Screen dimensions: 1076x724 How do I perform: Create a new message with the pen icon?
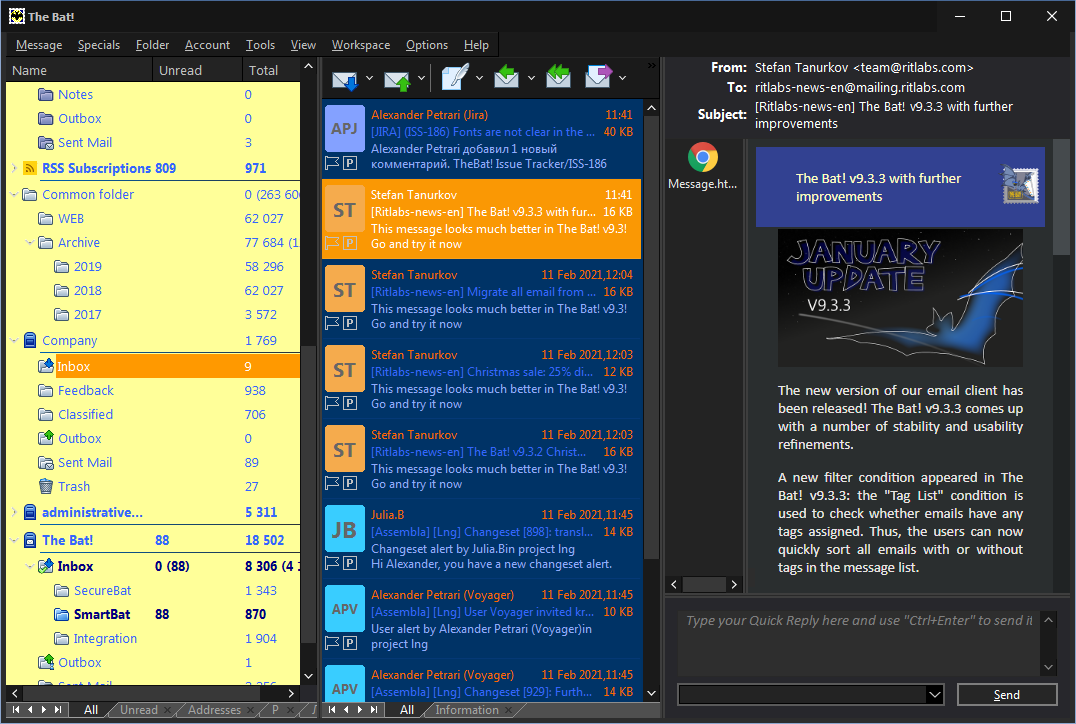pos(455,77)
